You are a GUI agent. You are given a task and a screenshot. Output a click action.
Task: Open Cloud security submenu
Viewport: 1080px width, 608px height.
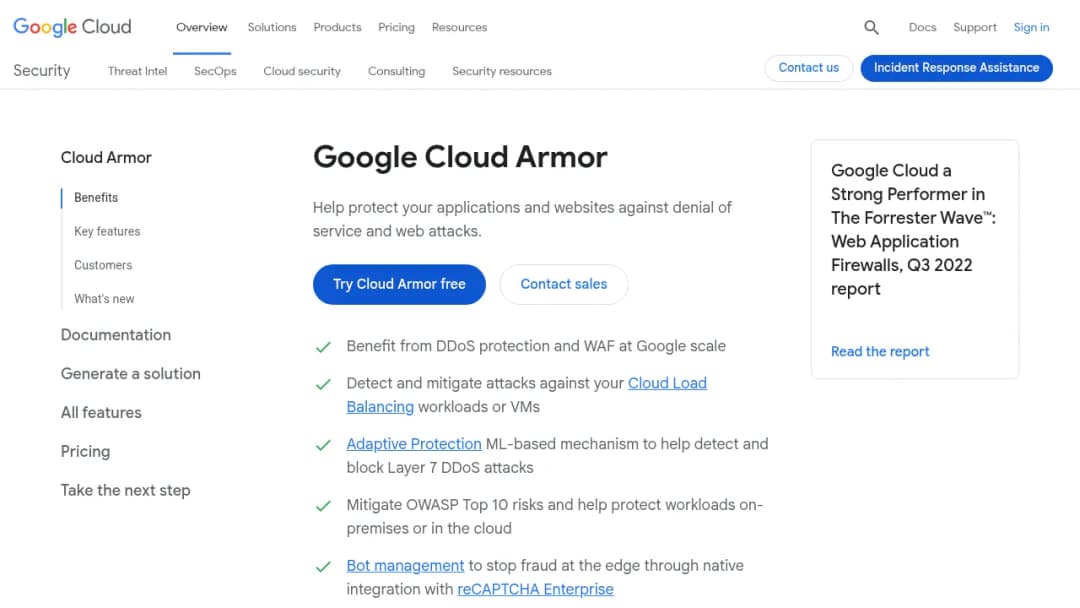[302, 71]
